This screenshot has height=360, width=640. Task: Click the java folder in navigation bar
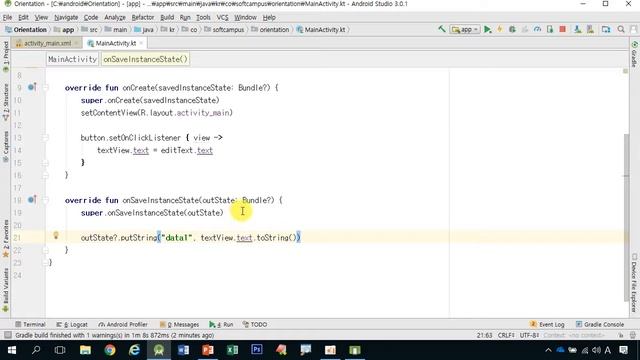144,29
